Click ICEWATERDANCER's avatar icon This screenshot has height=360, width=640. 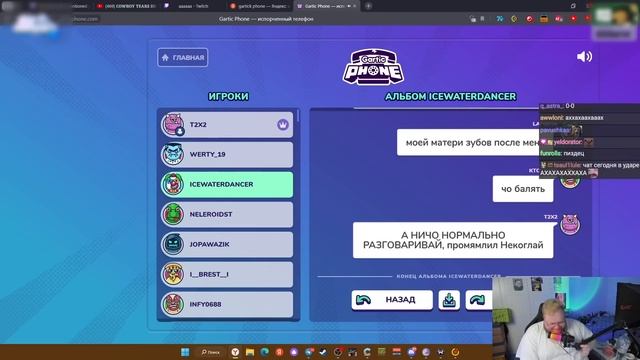[173, 184]
